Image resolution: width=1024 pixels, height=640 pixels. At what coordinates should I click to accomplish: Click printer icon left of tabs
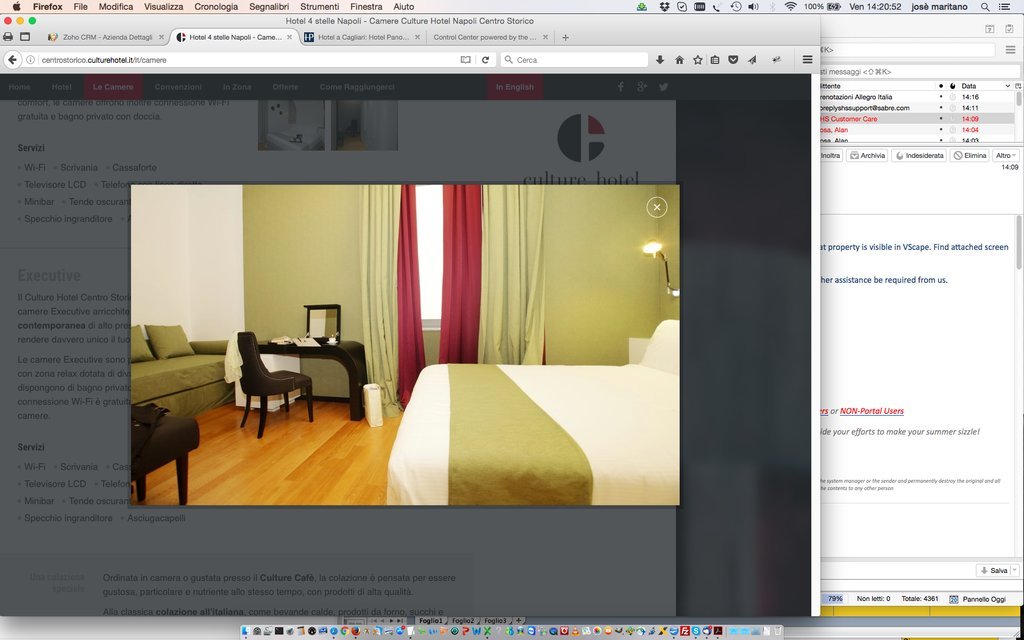click(8, 37)
